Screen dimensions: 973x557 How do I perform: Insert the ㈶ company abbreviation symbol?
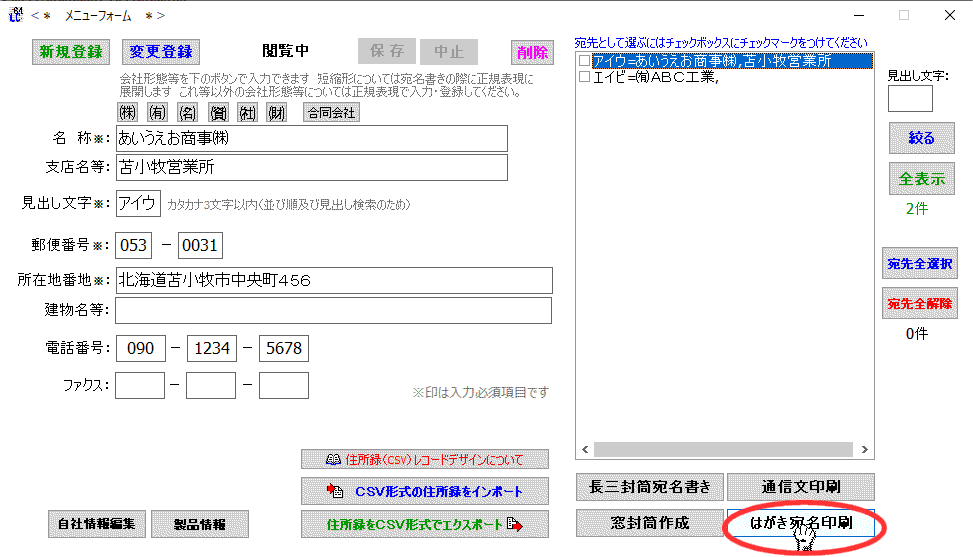pyautogui.click(x=278, y=113)
